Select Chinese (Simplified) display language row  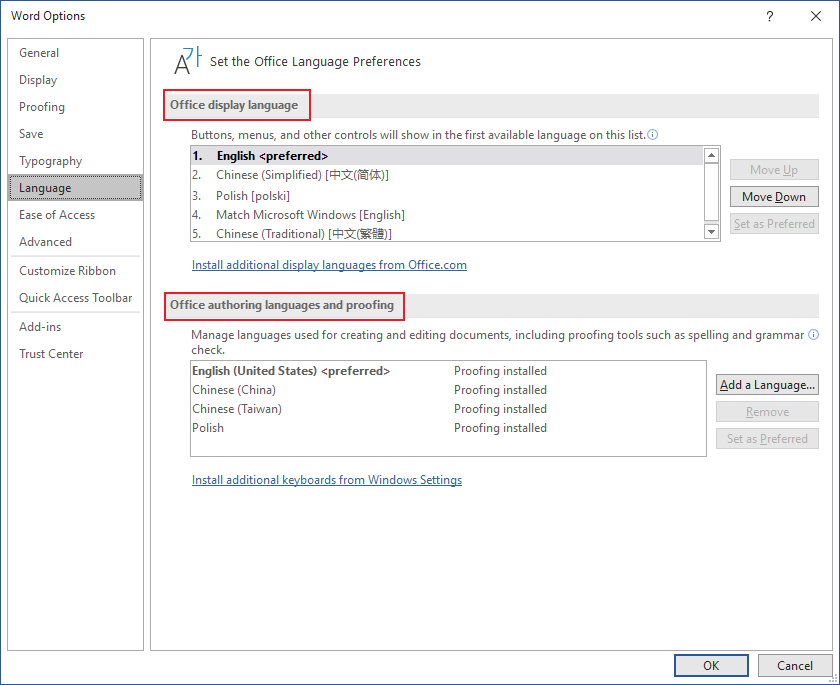tap(447, 175)
